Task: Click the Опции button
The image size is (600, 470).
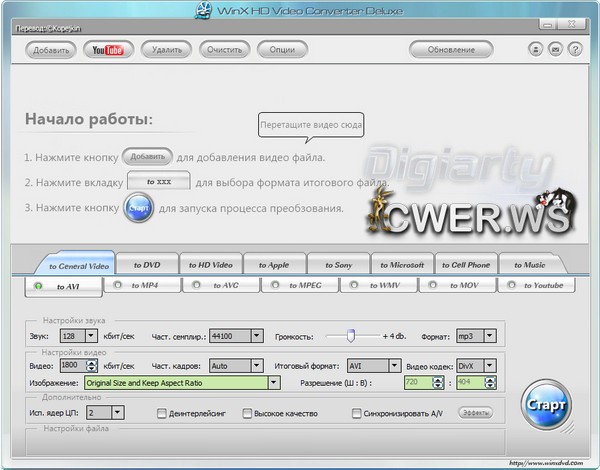Action: click(x=282, y=49)
